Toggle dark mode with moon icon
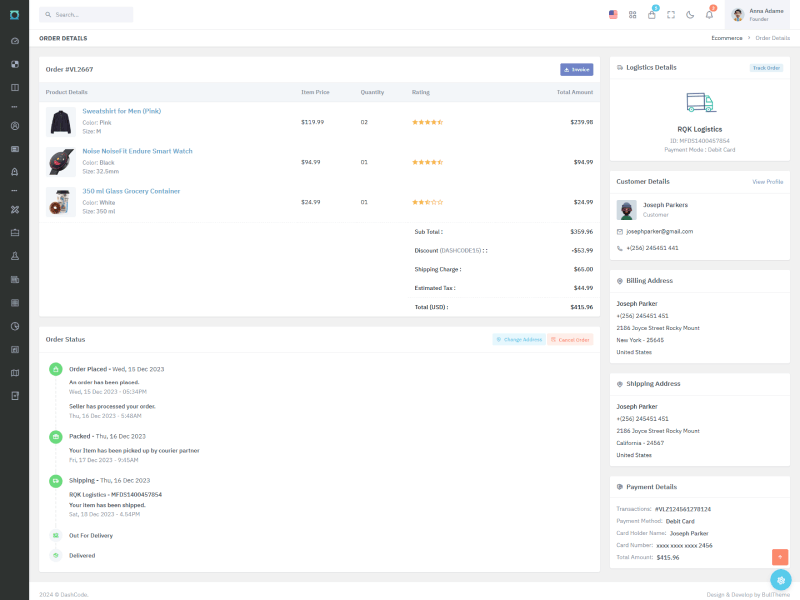Image resolution: width=800 pixels, height=600 pixels. pos(690,15)
